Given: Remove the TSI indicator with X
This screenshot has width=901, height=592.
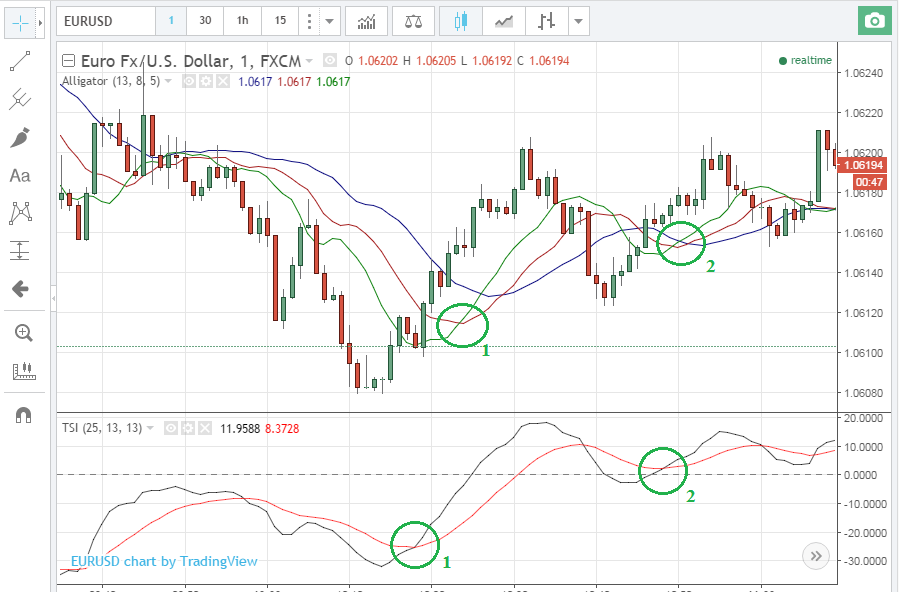Looking at the screenshot, I should [x=206, y=428].
